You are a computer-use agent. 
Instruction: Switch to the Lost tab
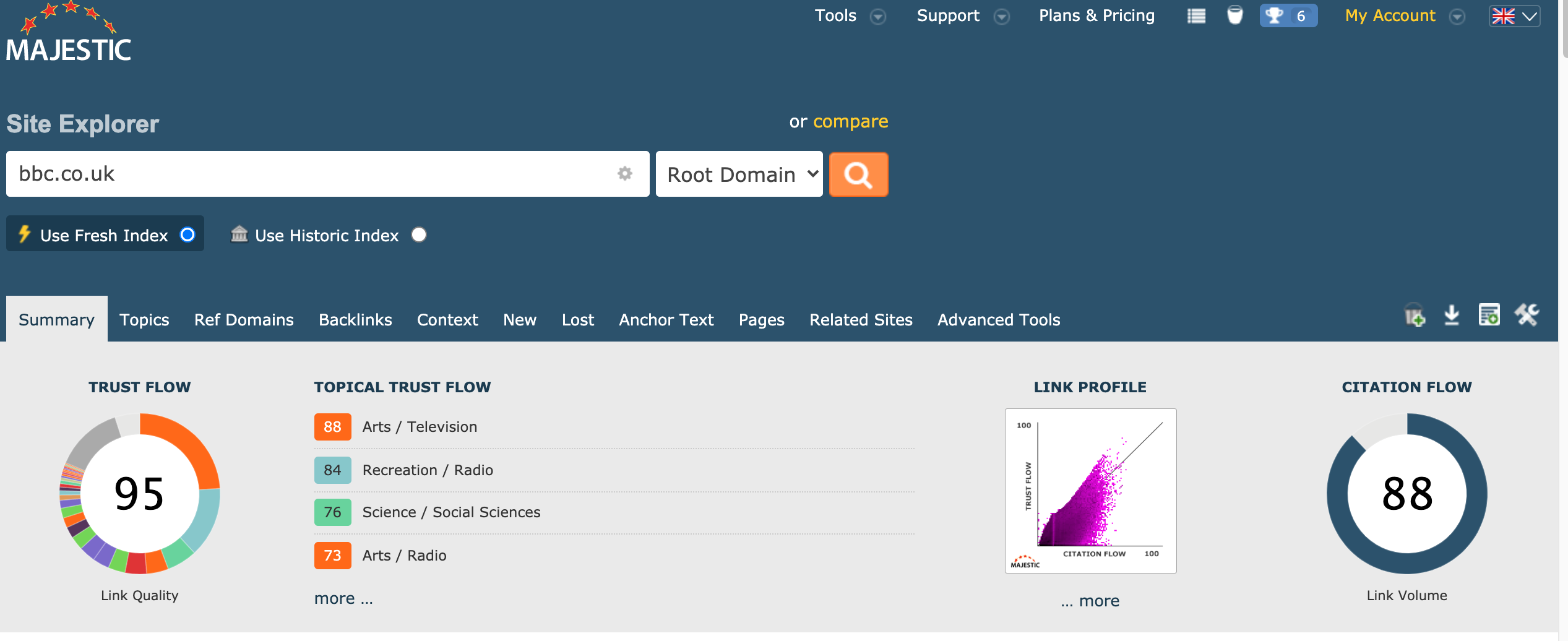(x=578, y=319)
